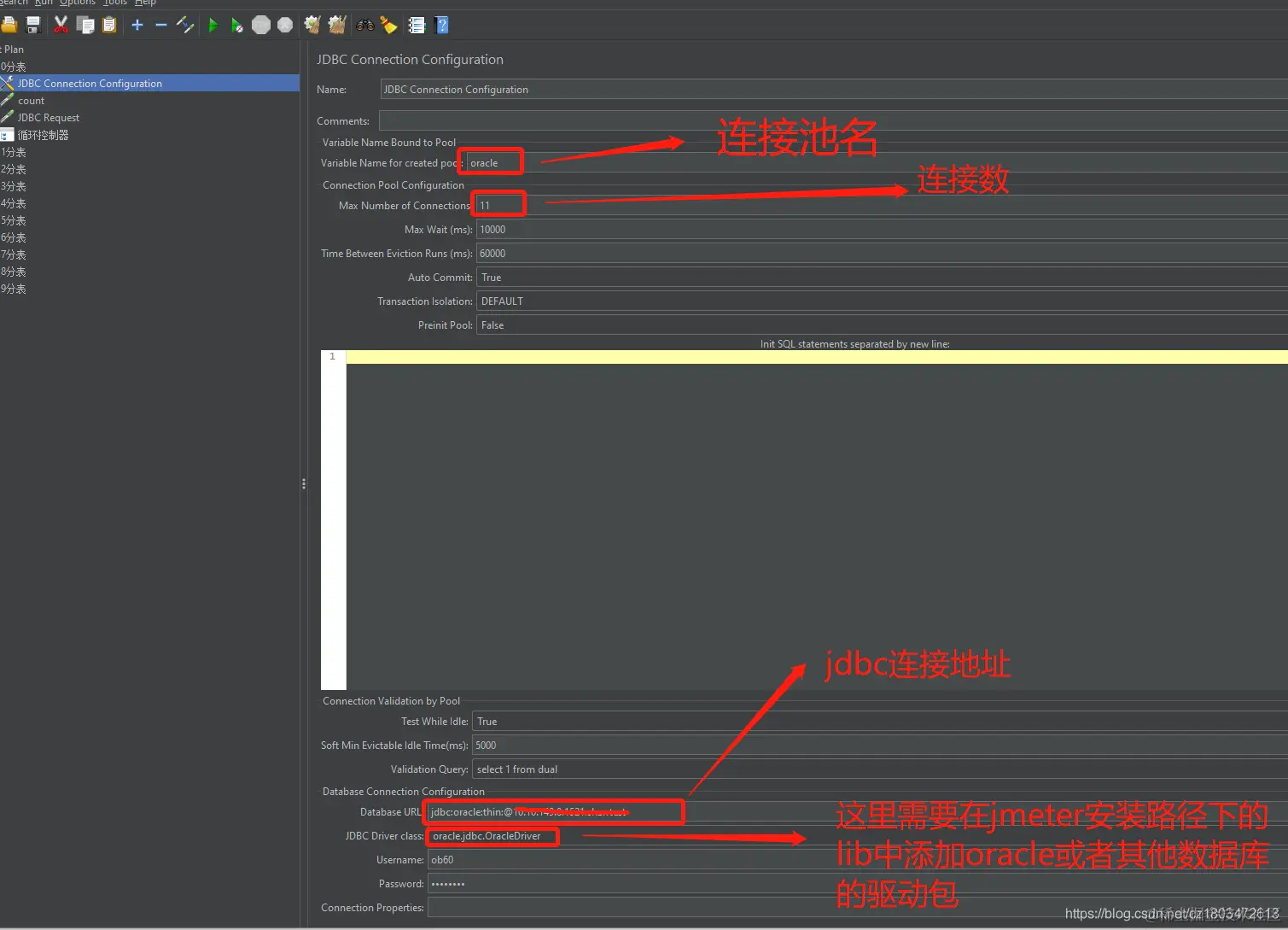
Task: Select the JDBC Request tree node
Action: coord(49,118)
